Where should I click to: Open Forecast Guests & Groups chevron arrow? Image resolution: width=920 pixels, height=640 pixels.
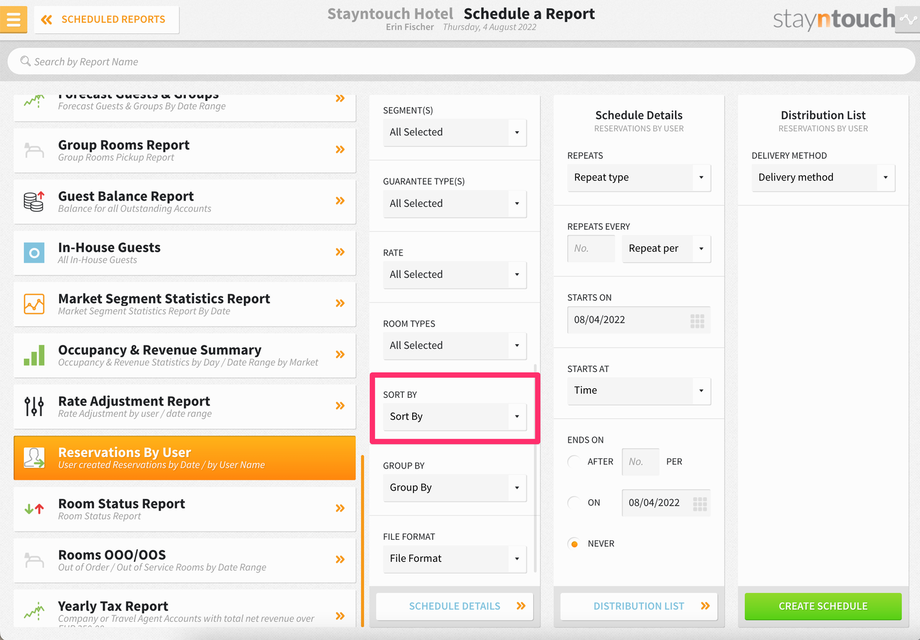[x=340, y=99]
